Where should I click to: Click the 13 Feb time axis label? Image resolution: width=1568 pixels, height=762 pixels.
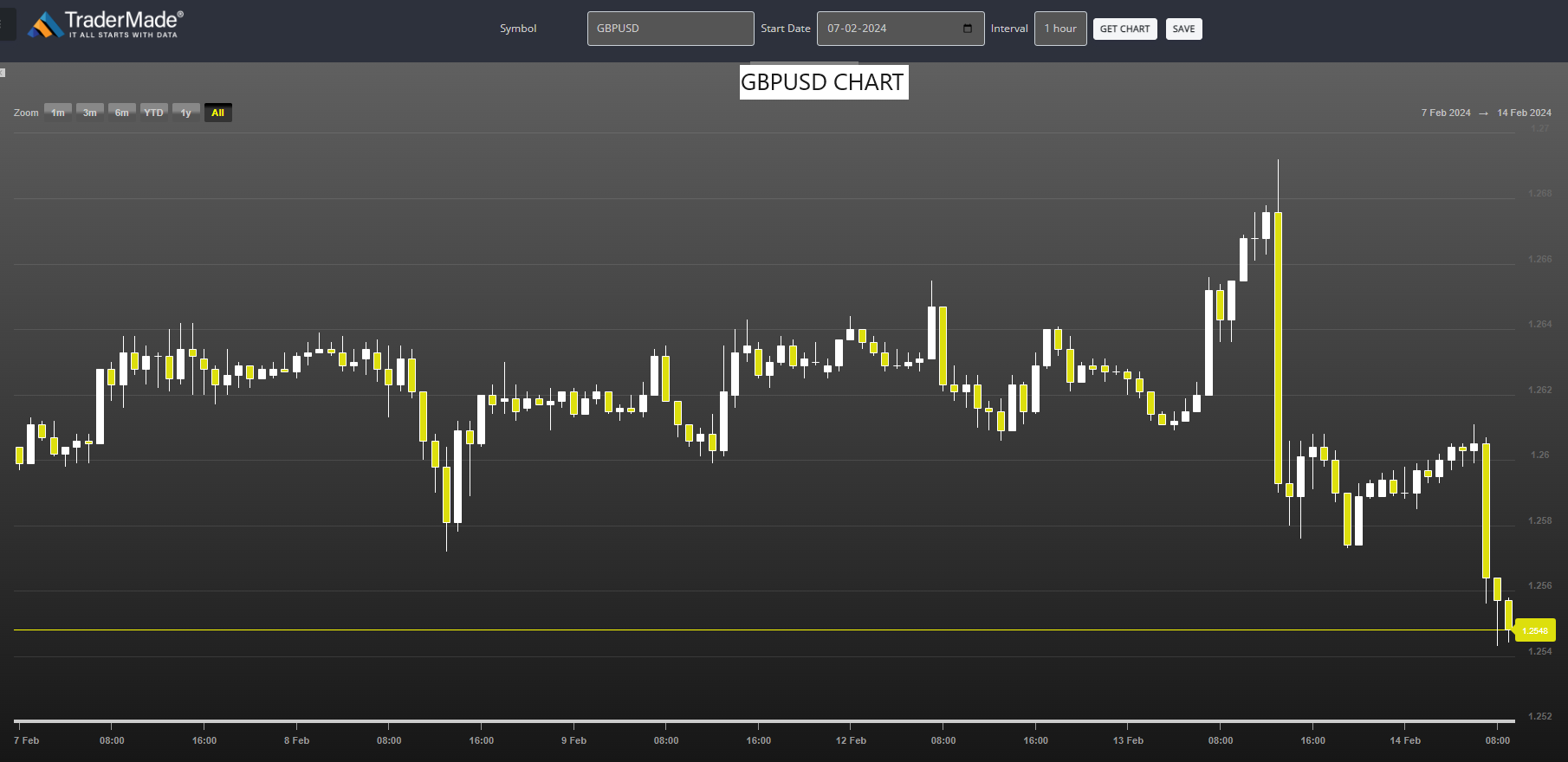[x=1128, y=740]
